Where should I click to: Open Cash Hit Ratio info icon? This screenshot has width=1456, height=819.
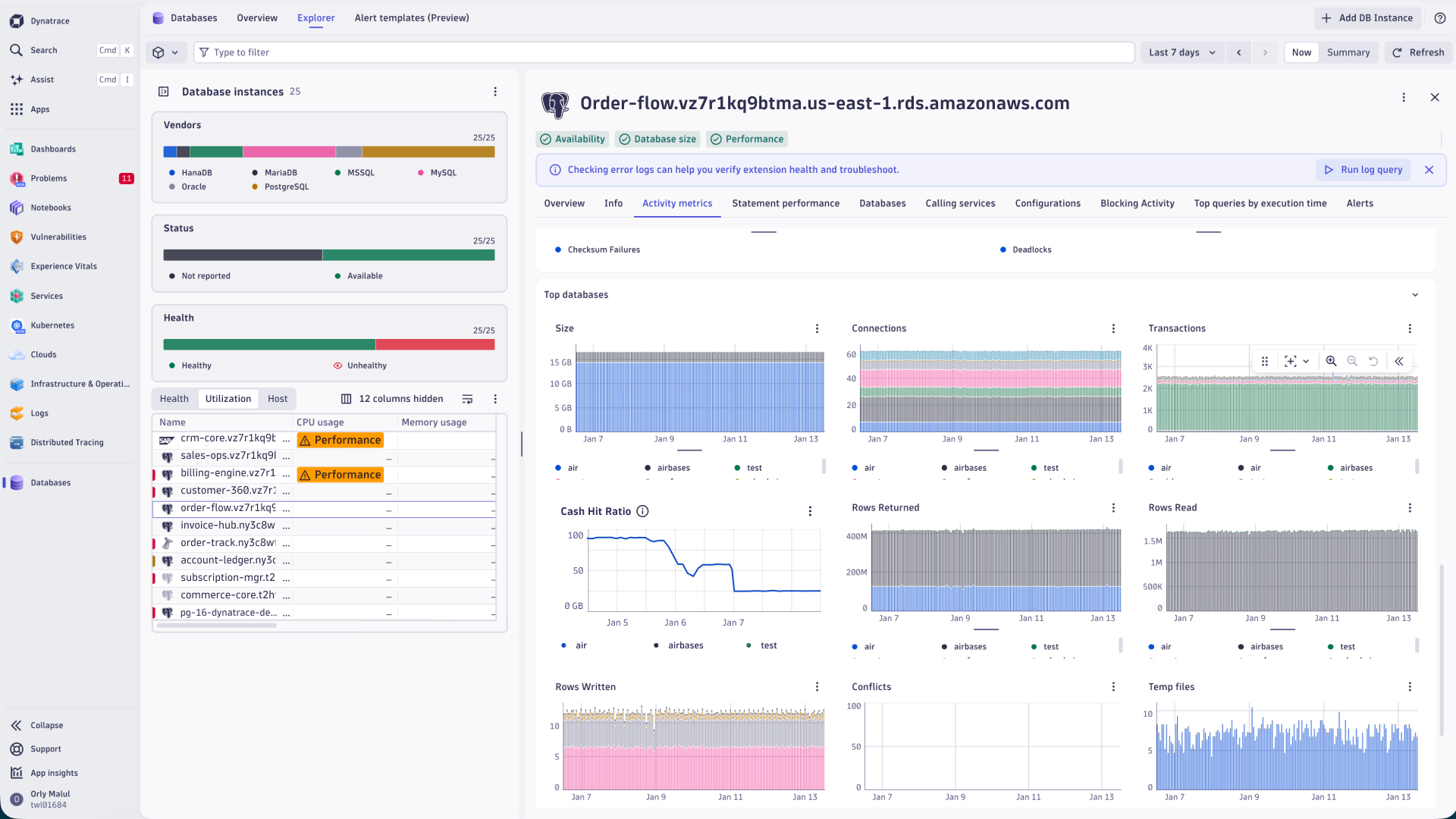coord(642,511)
